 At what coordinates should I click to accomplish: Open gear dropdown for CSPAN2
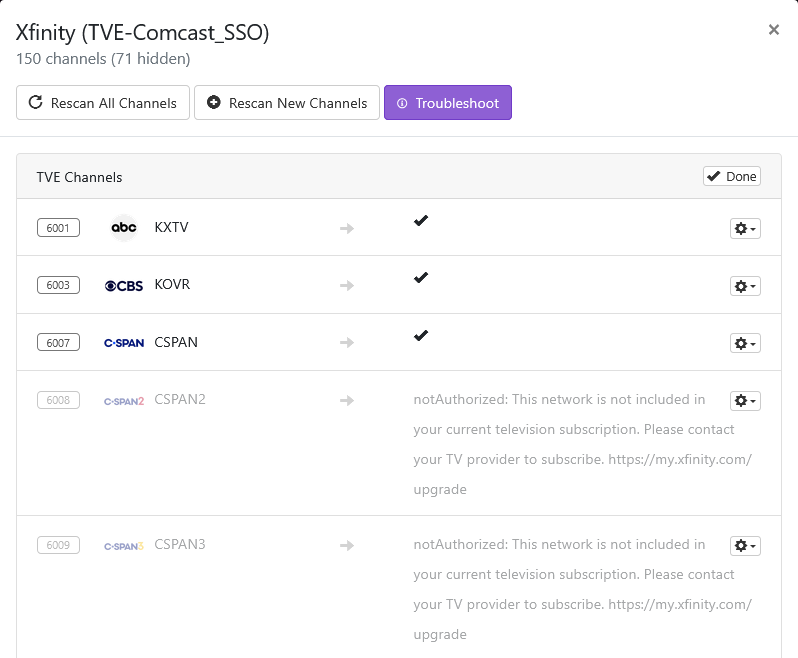(745, 401)
